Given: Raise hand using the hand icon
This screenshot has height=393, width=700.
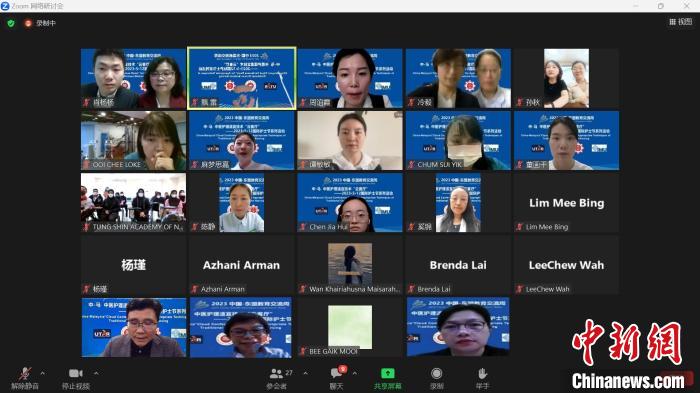Looking at the screenshot, I should pyautogui.click(x=482, y=373).
